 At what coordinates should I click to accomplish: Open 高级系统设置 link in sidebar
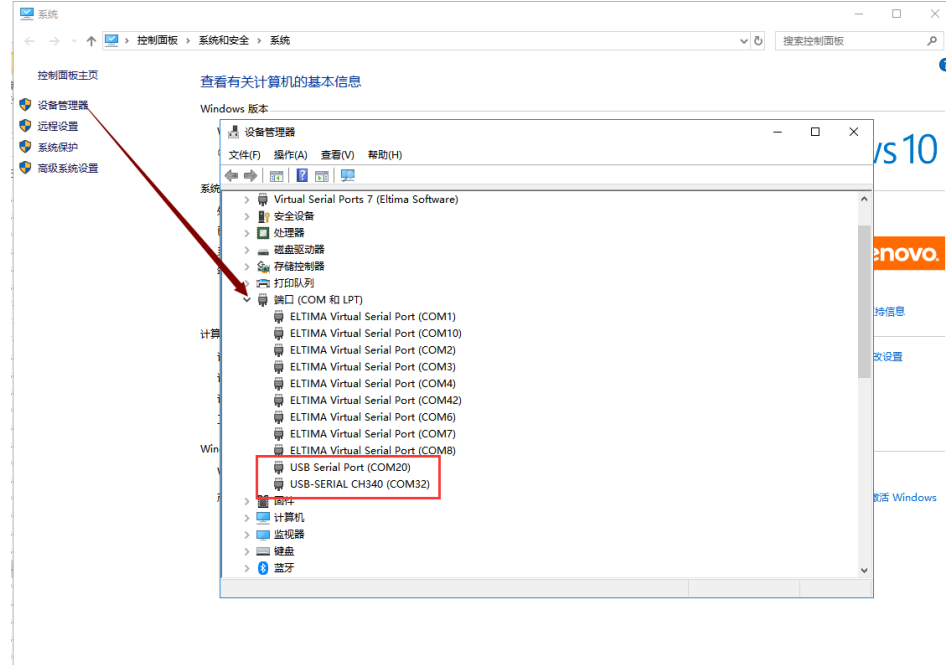point(68,168)
